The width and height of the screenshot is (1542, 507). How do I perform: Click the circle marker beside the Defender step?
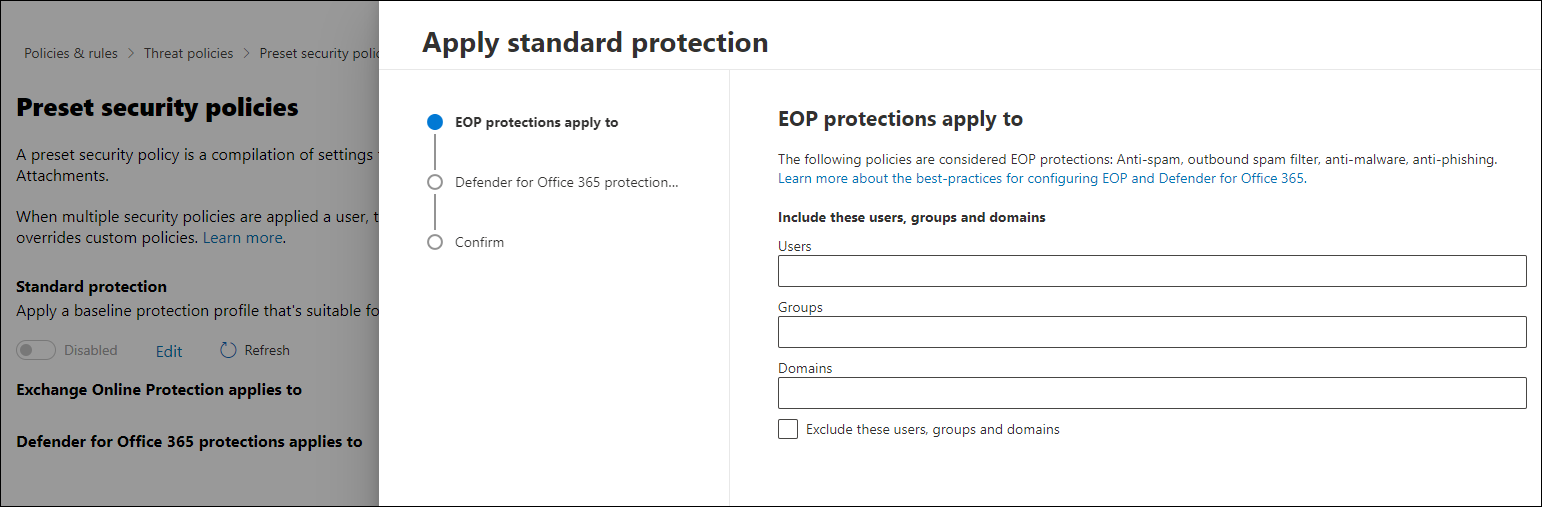[434, 182]
